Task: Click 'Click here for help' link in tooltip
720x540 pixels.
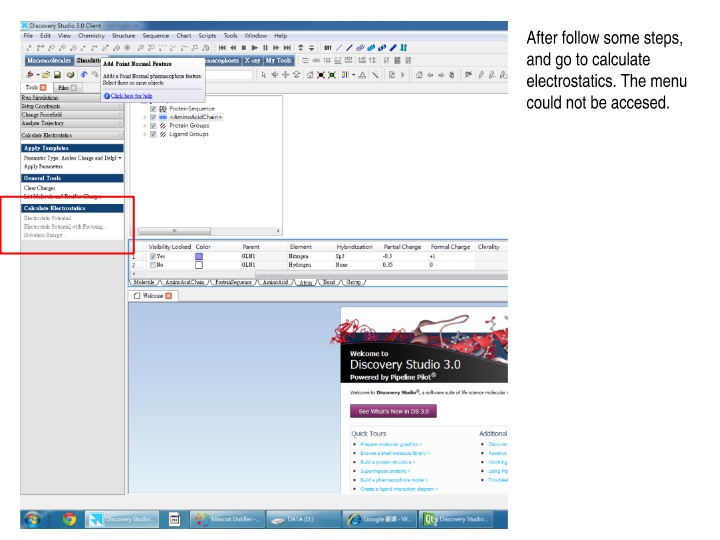Action: pos(131,96)
